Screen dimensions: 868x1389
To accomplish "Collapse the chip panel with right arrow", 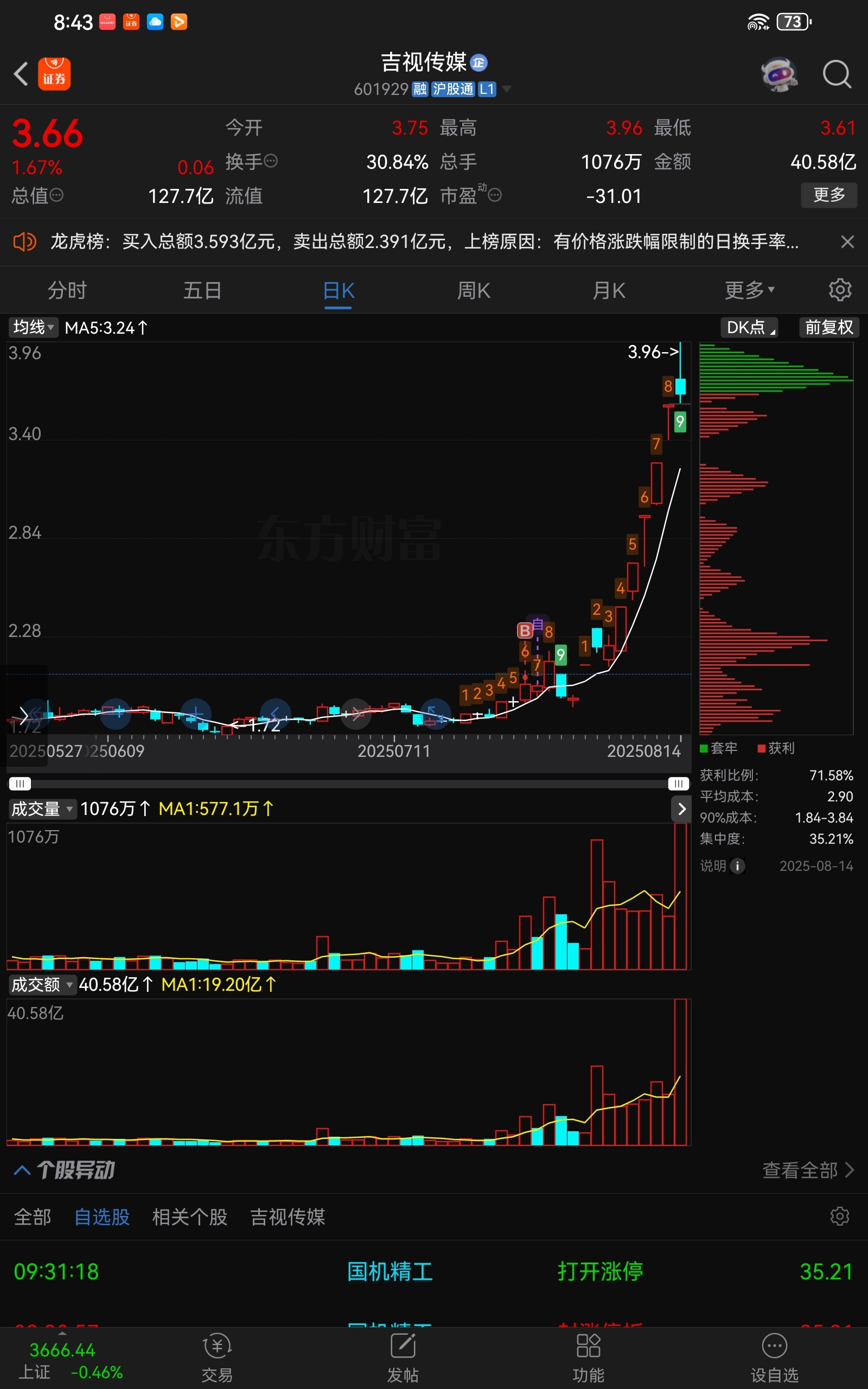I will tap(681, 809).
